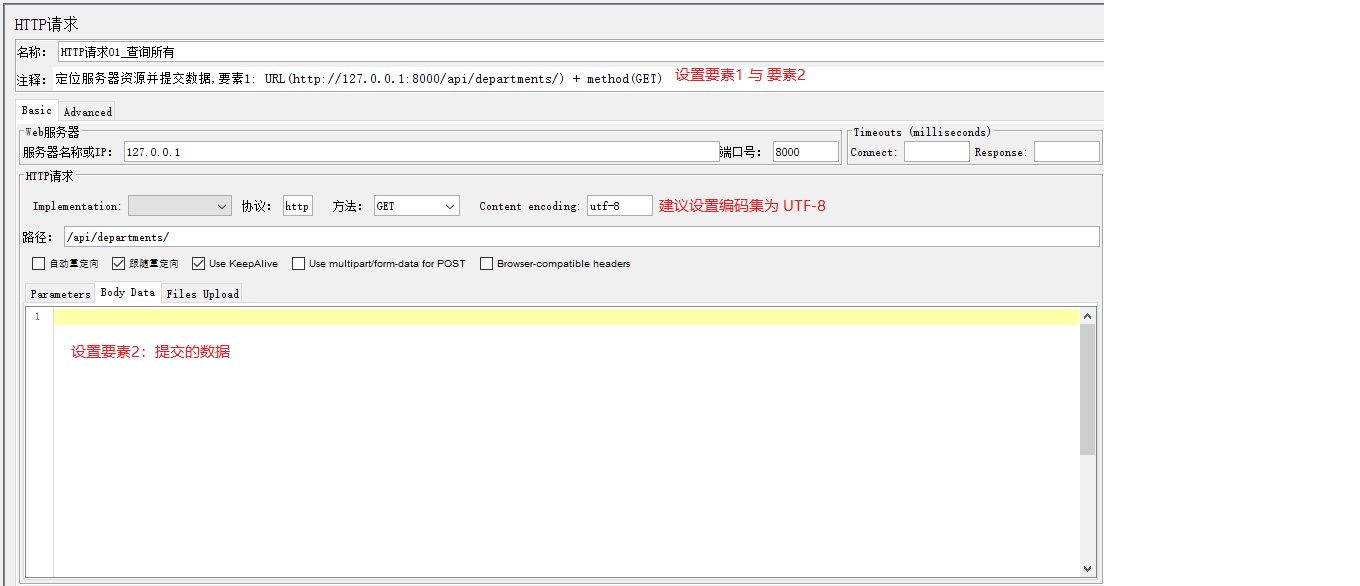Click the 协议 protocol field

click(298, 206)
